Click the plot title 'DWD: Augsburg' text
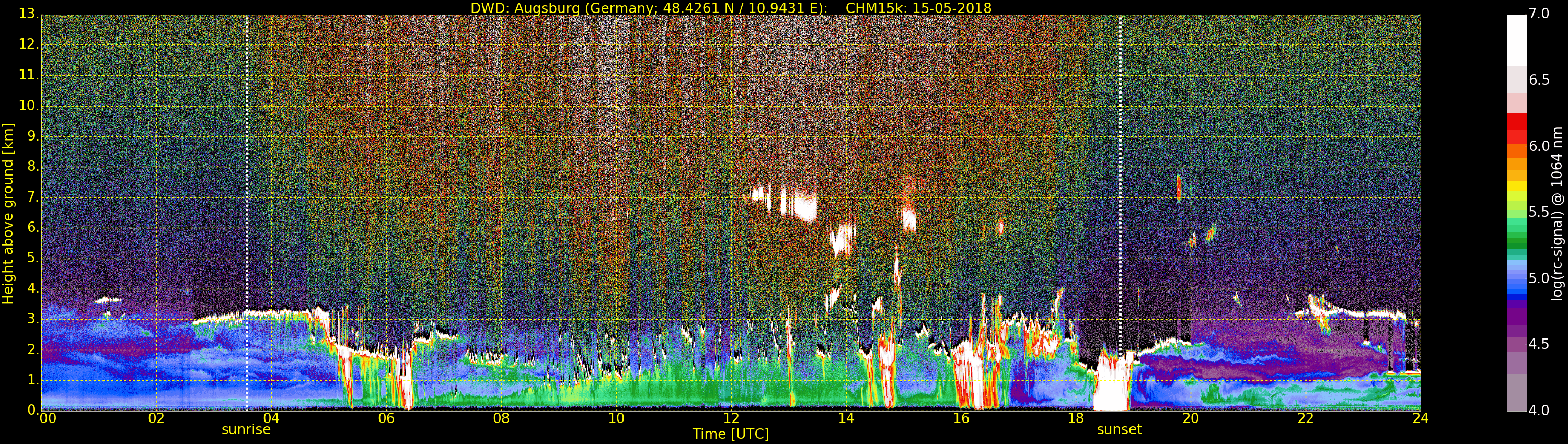This screenshot has width=1568, height=444. (x=525, y=8)
